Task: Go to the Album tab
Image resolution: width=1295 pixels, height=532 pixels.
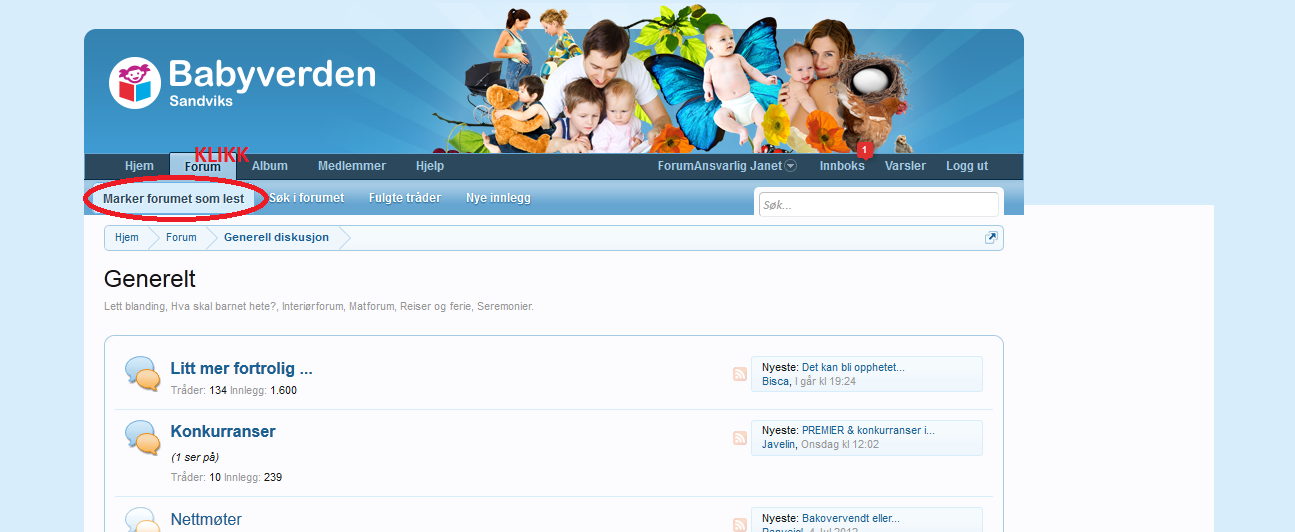Action: [269, 166]
